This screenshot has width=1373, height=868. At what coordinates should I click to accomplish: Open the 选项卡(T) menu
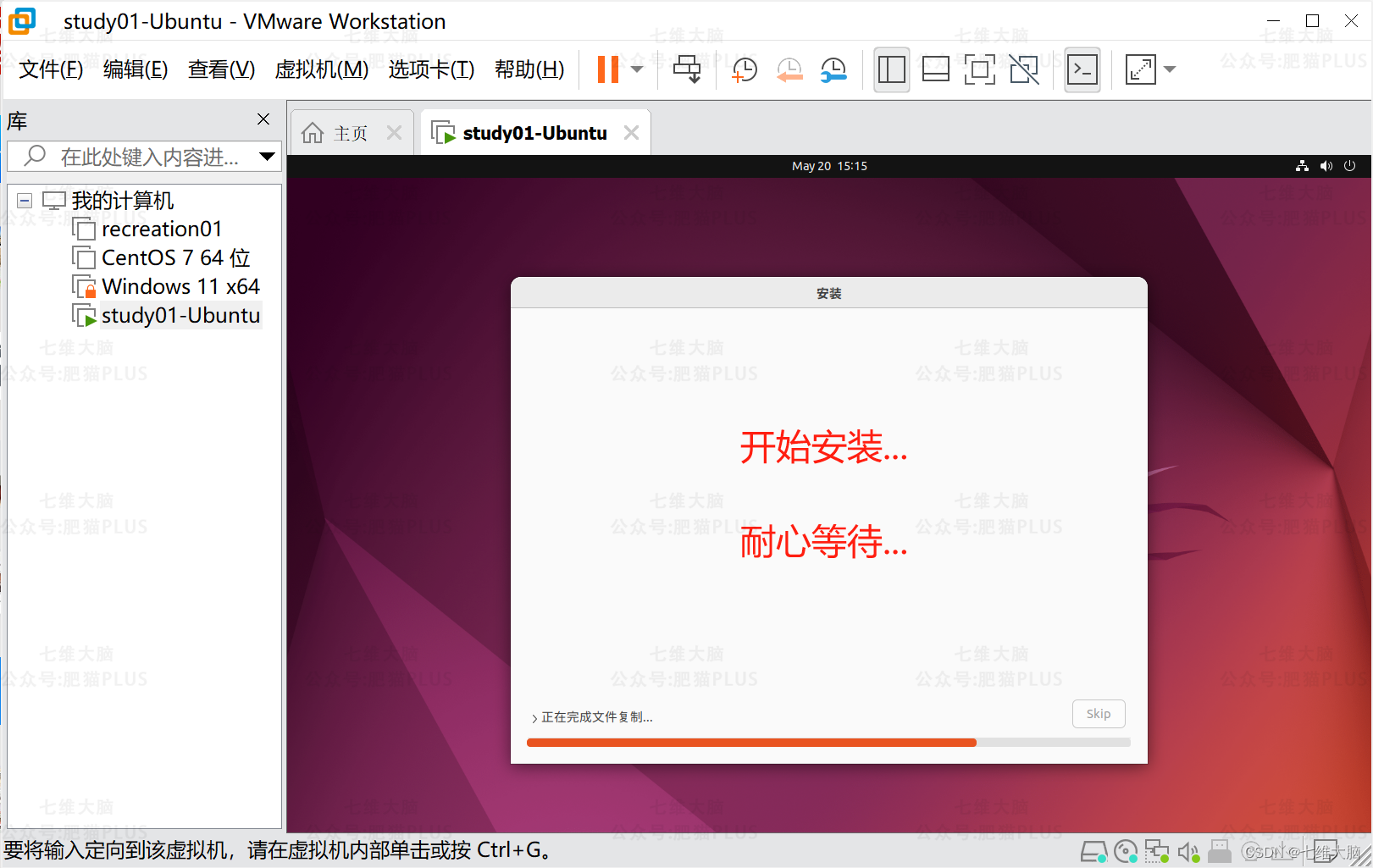click(431, 69)
